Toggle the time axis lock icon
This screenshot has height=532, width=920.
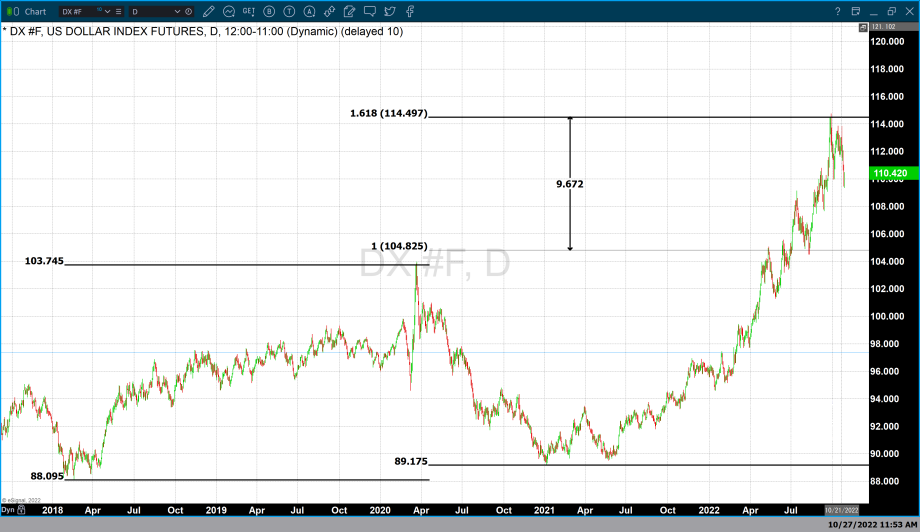point(22,509)
